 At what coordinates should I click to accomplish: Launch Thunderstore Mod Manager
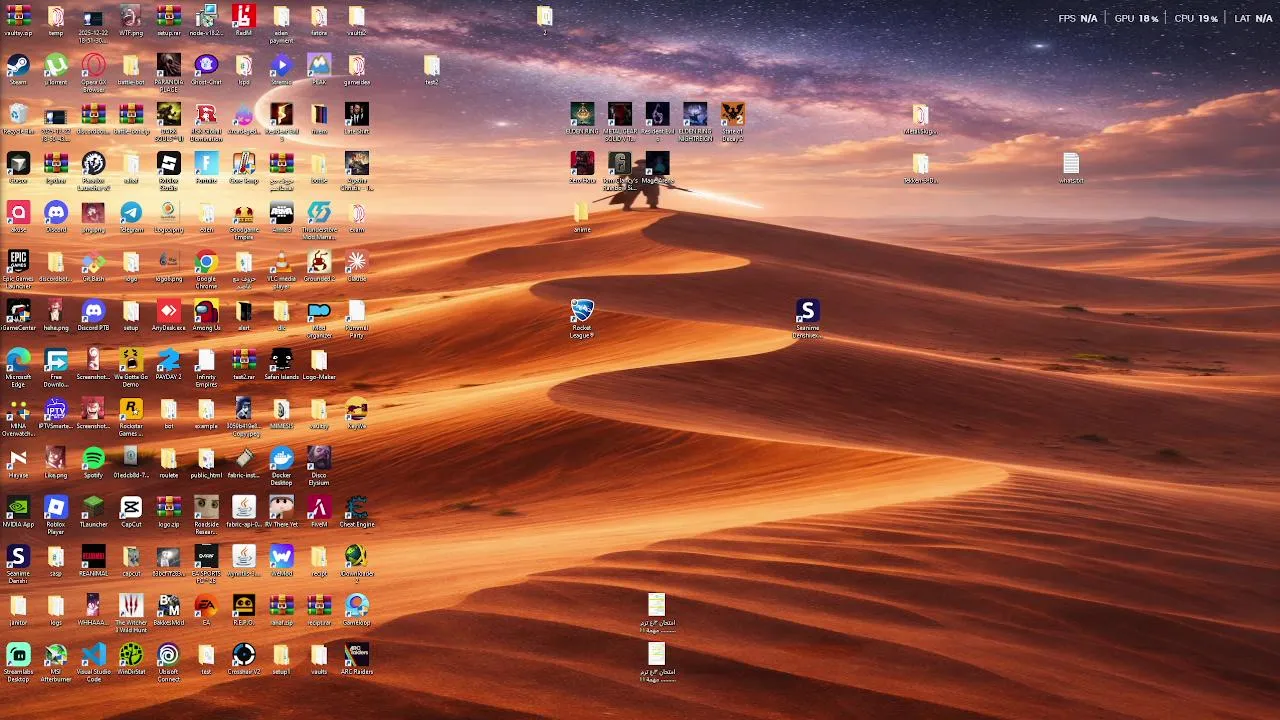(319, 219)
